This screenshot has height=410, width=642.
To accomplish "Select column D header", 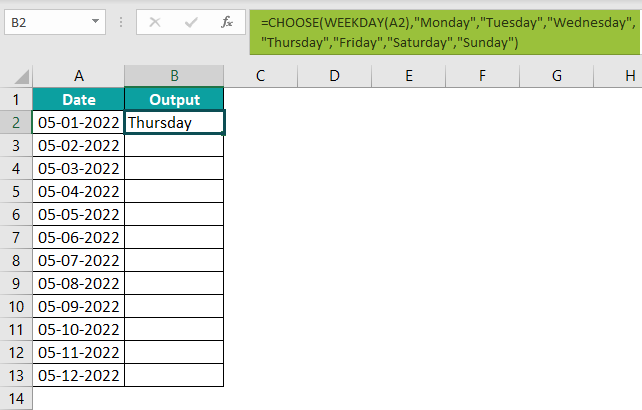I will click(335, 76).
